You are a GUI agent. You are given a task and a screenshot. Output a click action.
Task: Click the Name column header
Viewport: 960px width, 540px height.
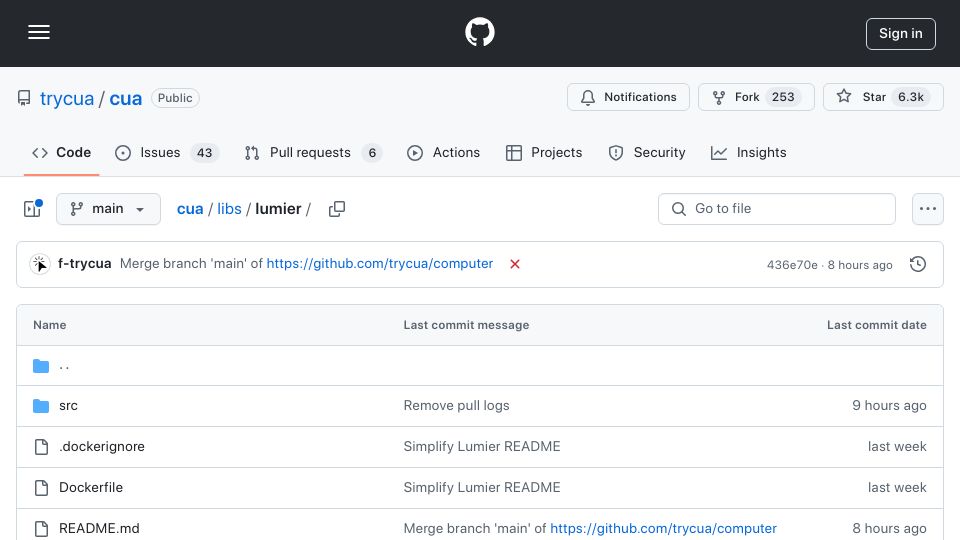[x=50, y=325]
